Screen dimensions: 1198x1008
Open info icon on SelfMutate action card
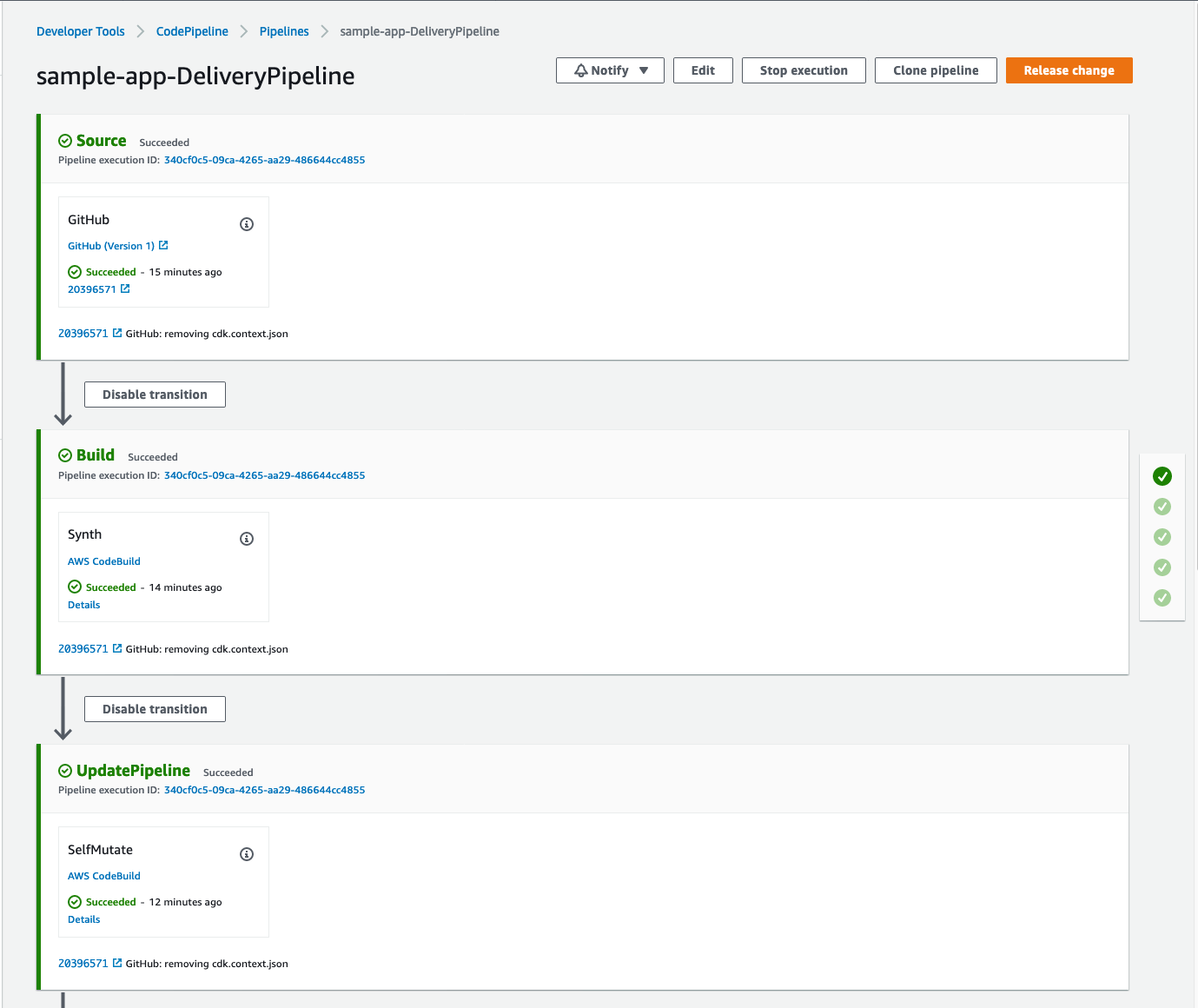[247, 854]
